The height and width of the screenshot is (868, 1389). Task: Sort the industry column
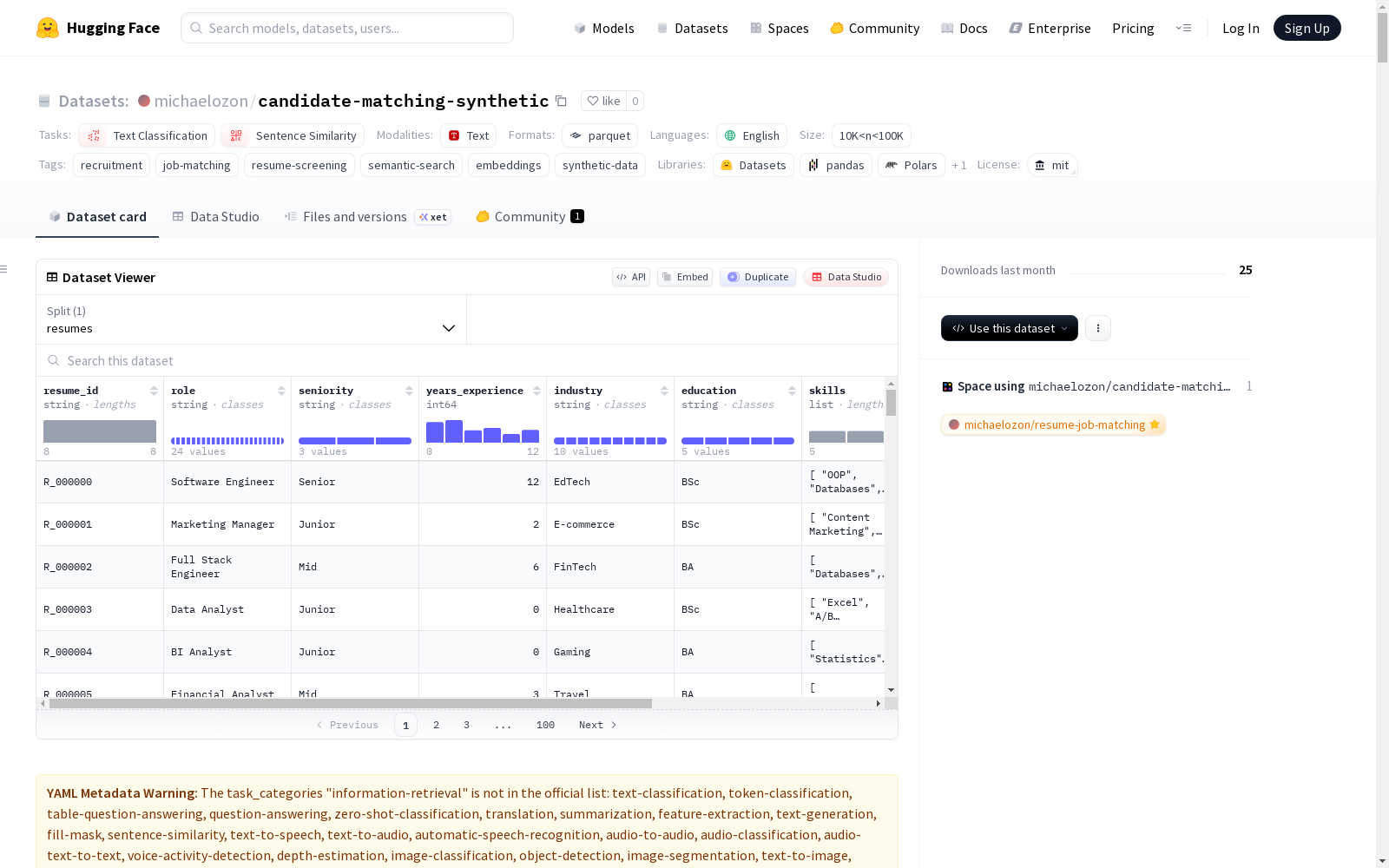[664, 391]
